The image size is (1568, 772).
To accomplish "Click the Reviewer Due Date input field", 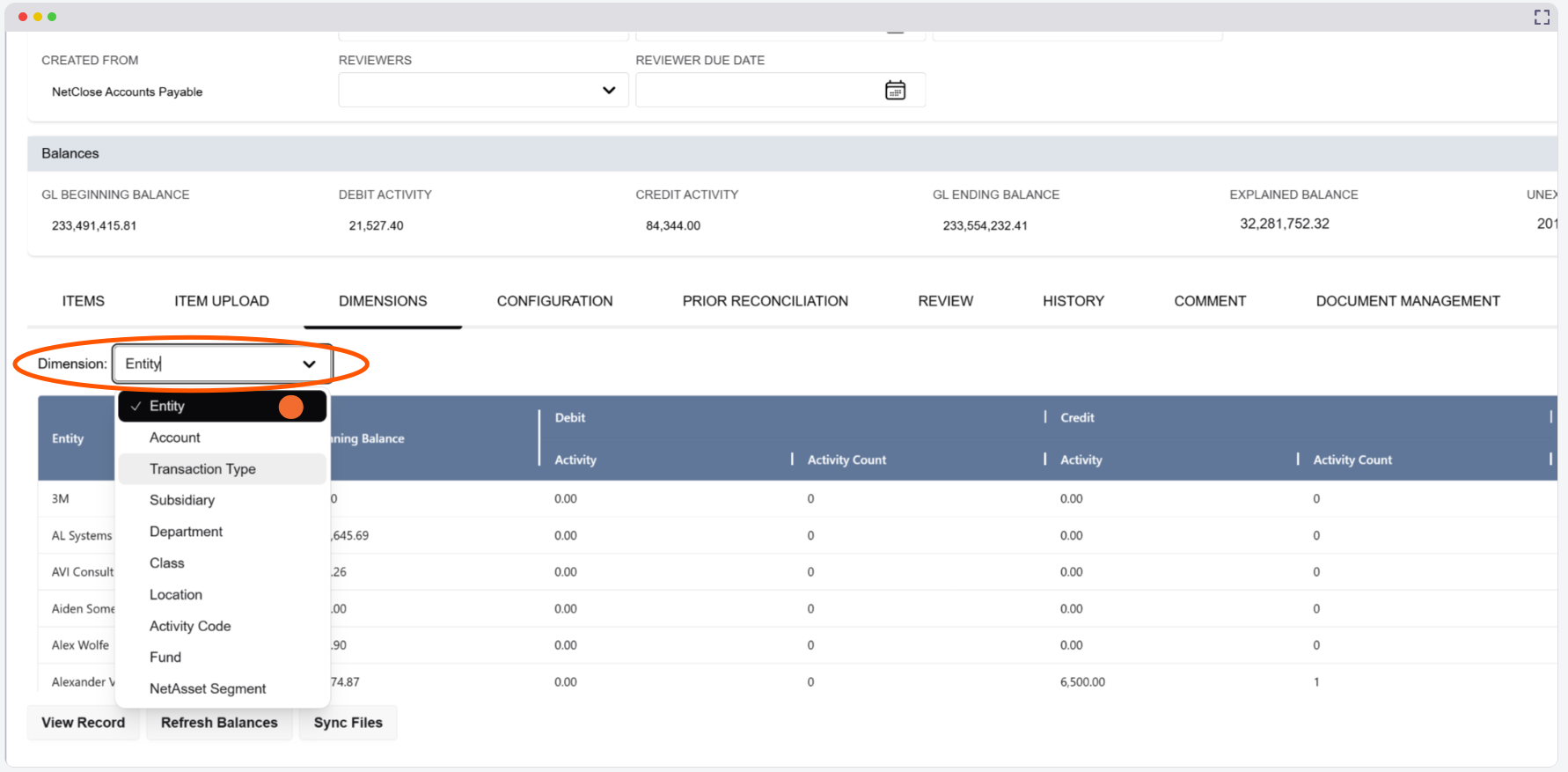I will pos(757,91).
